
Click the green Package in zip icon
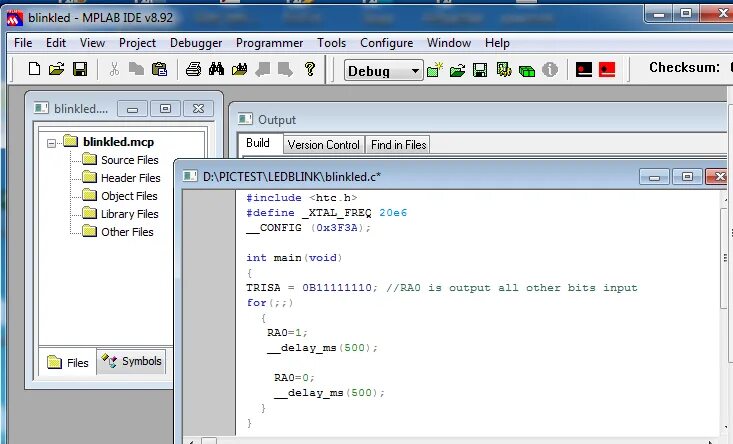click(527, 71)
